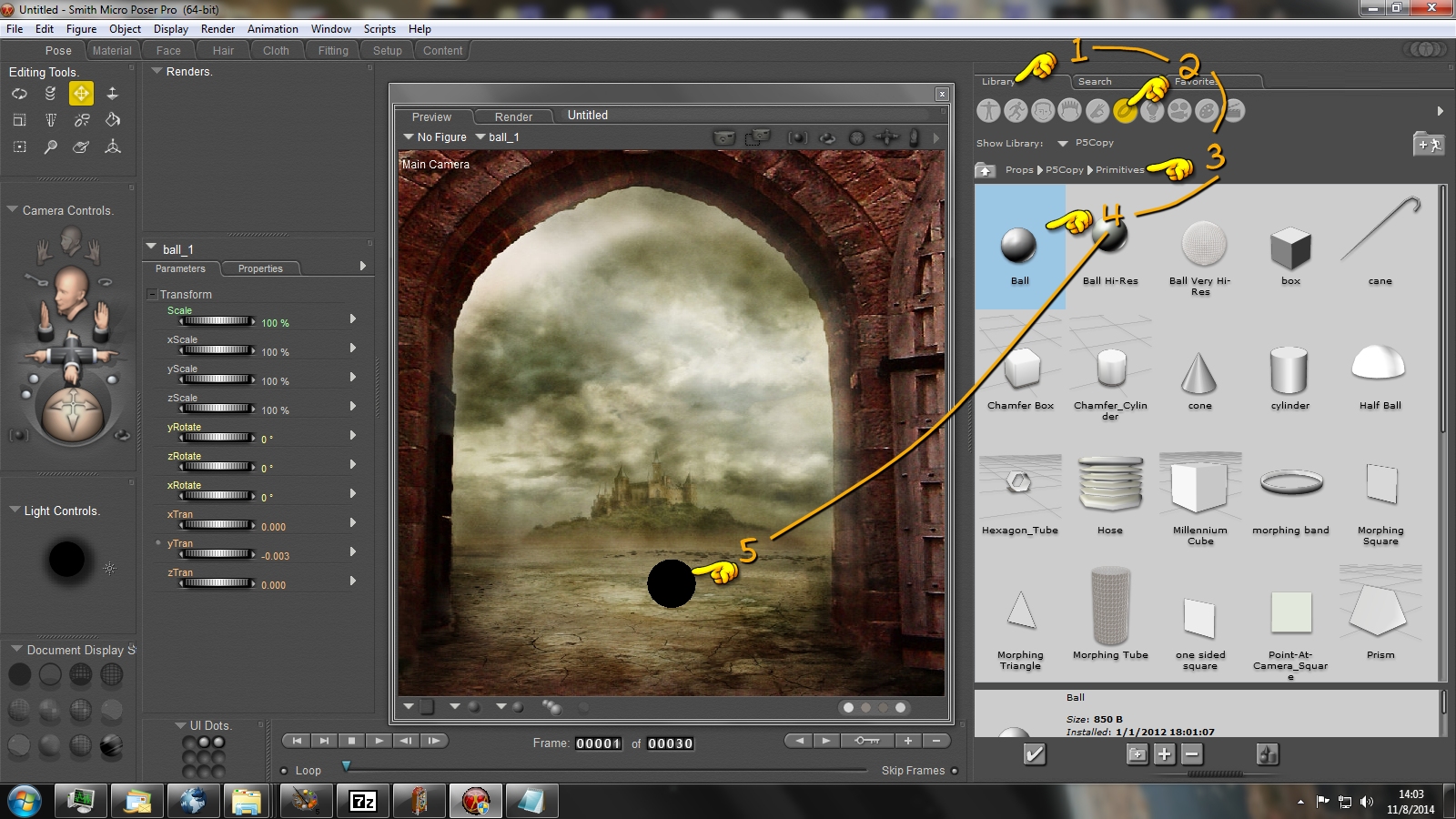Screen dimensions: 1456x819
Task: Enable the Skip Frames option
Action: (955, 771)
